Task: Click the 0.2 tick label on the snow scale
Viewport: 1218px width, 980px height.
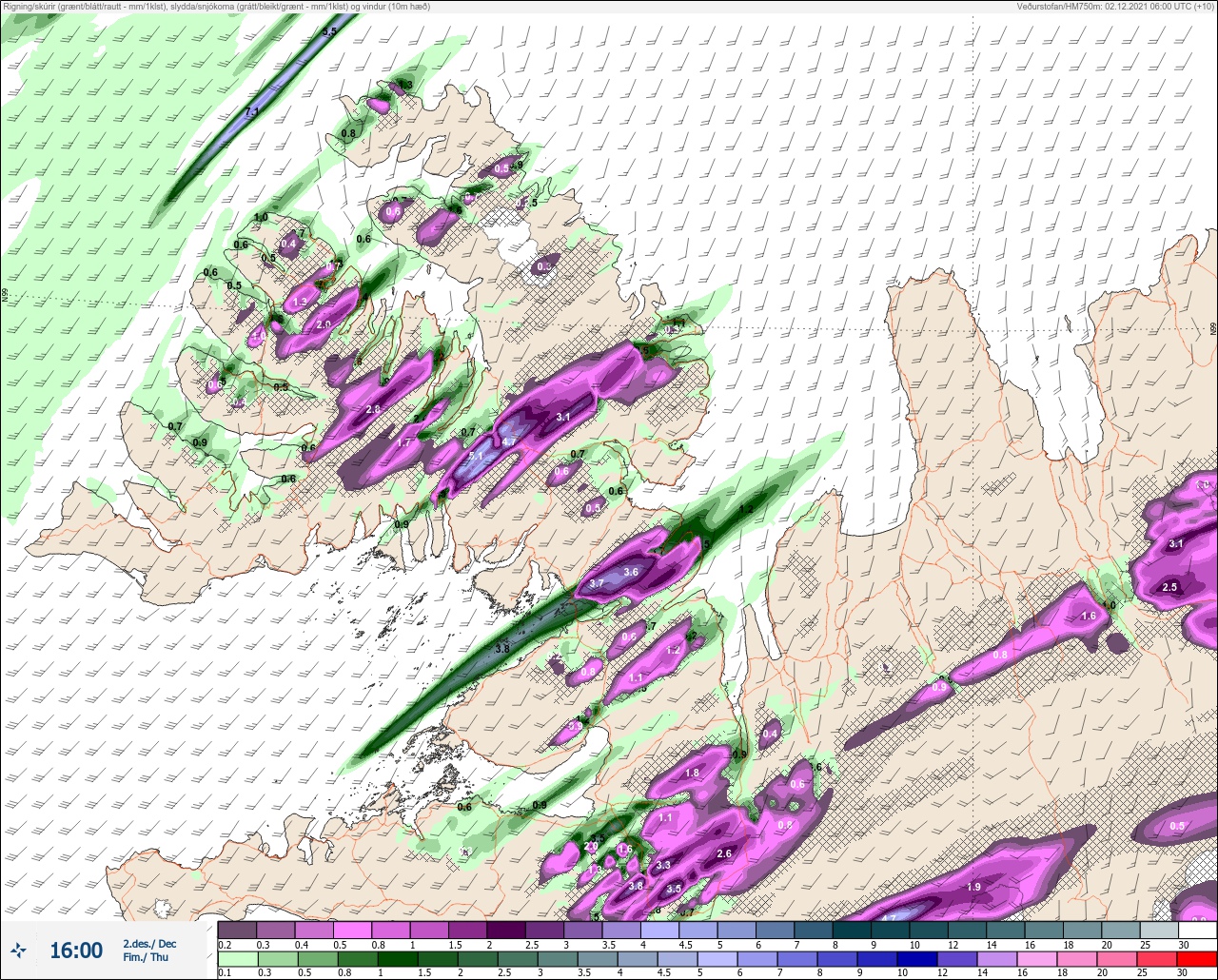Action: click(224, 944)
